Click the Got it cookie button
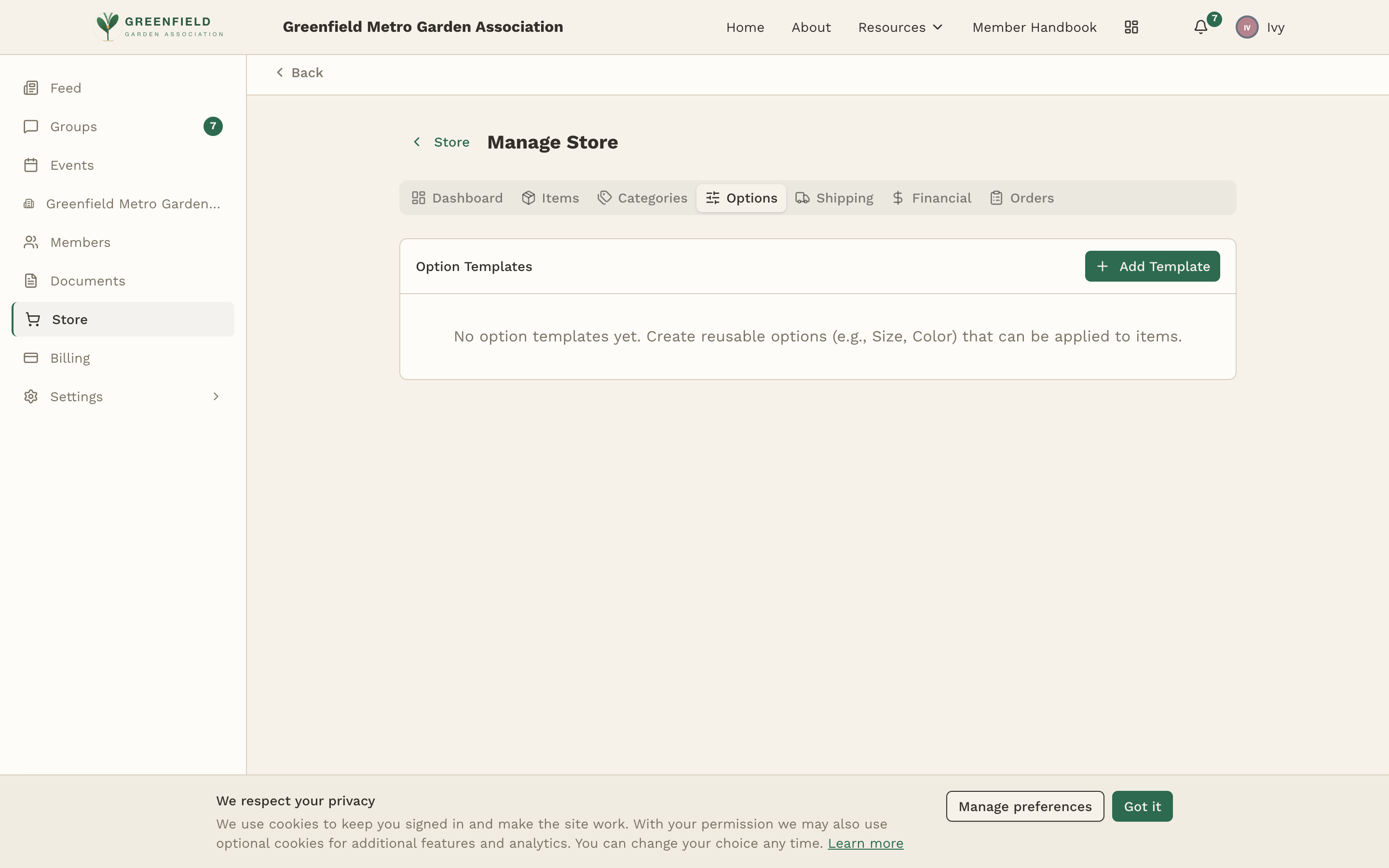Screen dimensions: 1389x868 (1142, 806)
